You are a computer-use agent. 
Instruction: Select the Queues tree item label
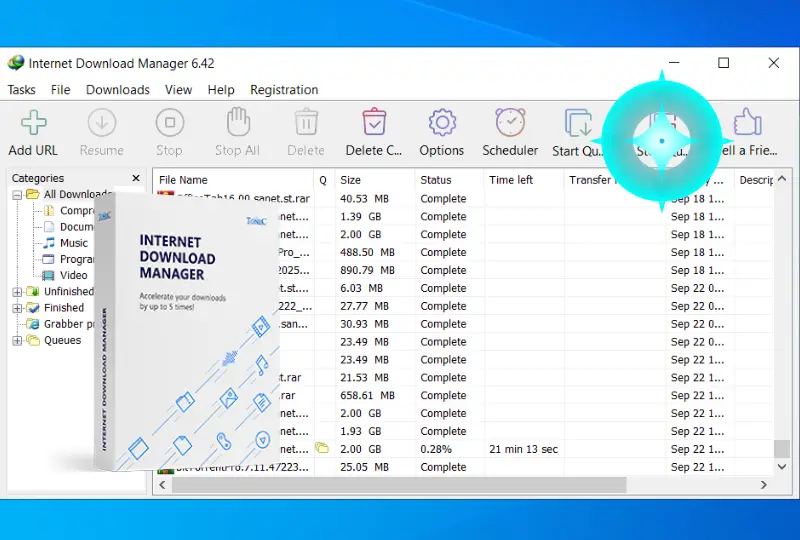pos(62,340)
